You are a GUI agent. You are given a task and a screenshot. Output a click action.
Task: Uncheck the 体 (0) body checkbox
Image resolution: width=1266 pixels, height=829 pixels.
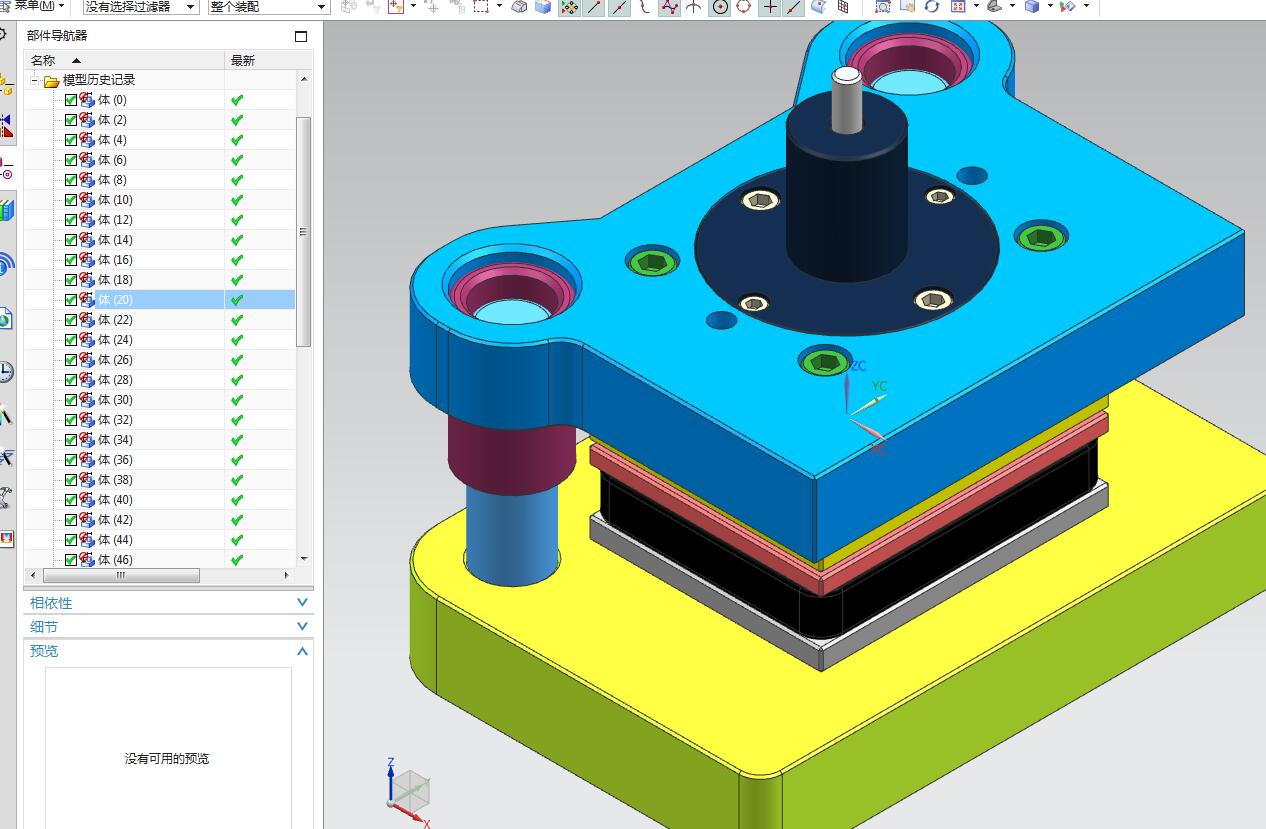click(x=71, y=100)
